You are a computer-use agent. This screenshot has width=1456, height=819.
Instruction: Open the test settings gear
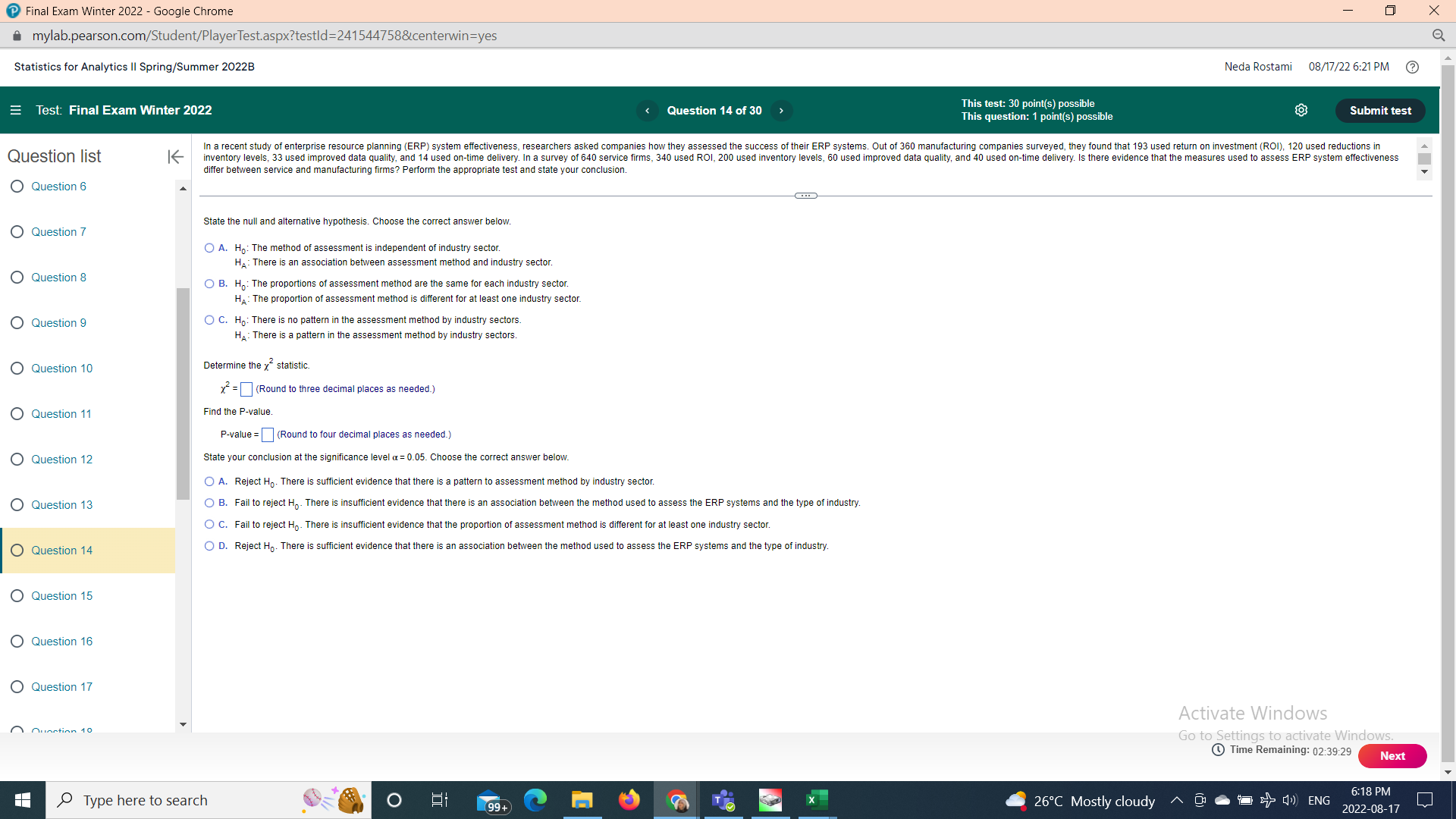click(1301, 110)
